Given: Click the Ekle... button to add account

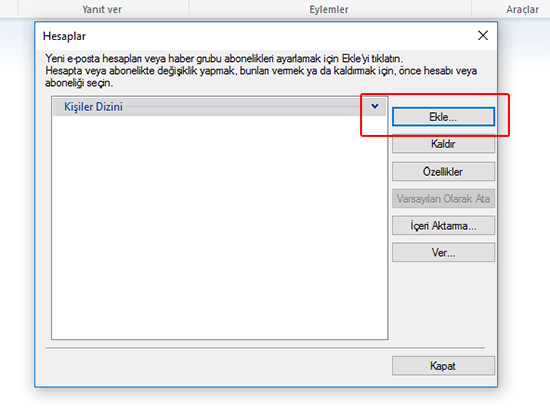Looking at the screenshot, I should pos(443,117).
